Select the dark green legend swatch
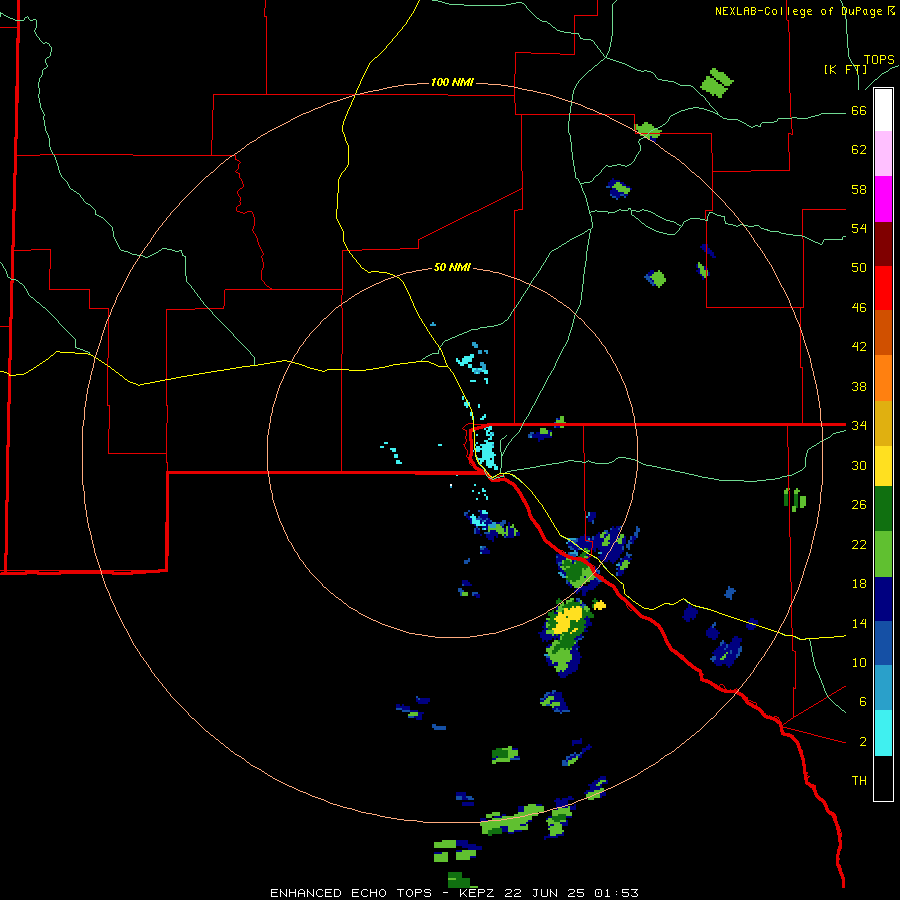This screenshot has width=900, height=900. tap(883, 509)
